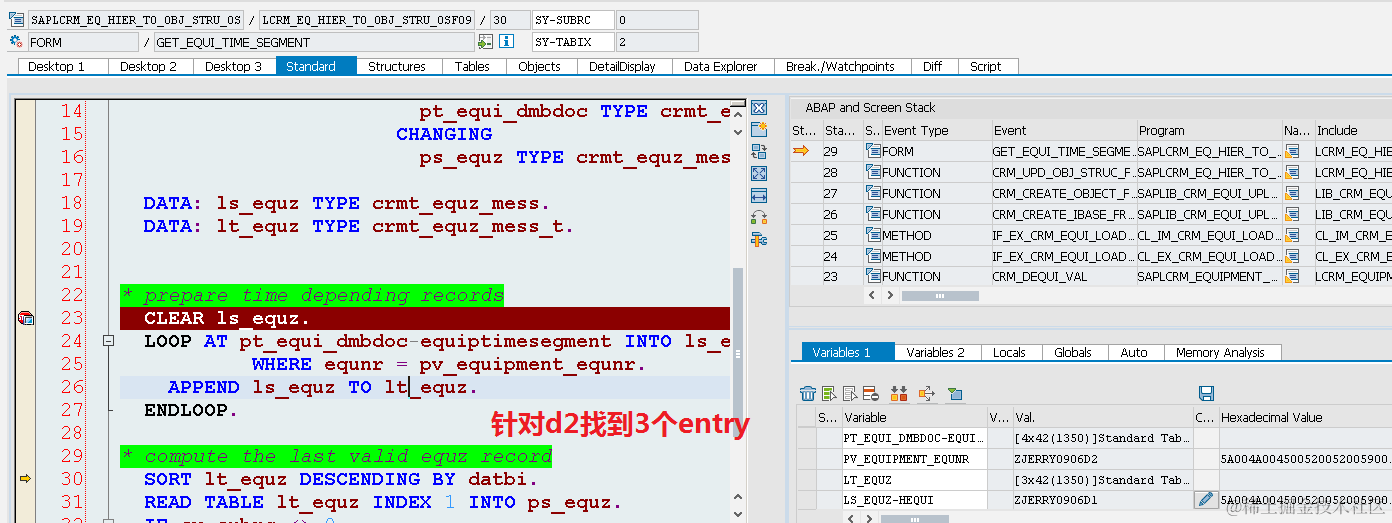
Task: Click stack row 28 CRM_UPD_OBJ_STRUC_F event cell
Action: (x=1063, y=172)
